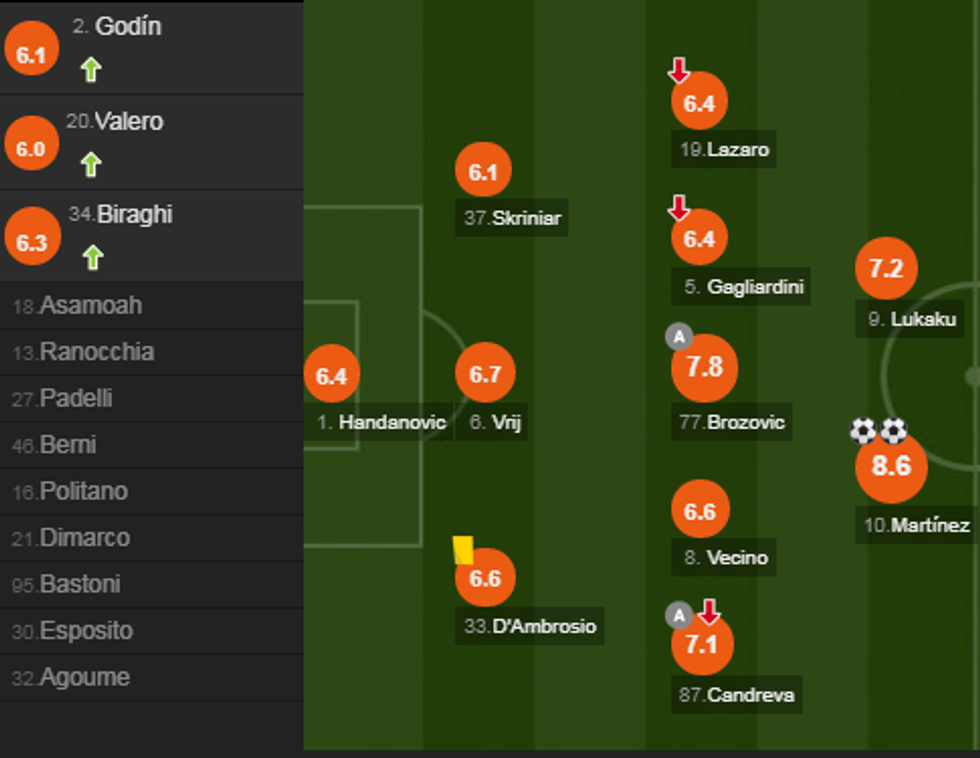980x758 pixels.
Task: Click Godín's green substituted-on arrow
Action: [x=91, y=69]
